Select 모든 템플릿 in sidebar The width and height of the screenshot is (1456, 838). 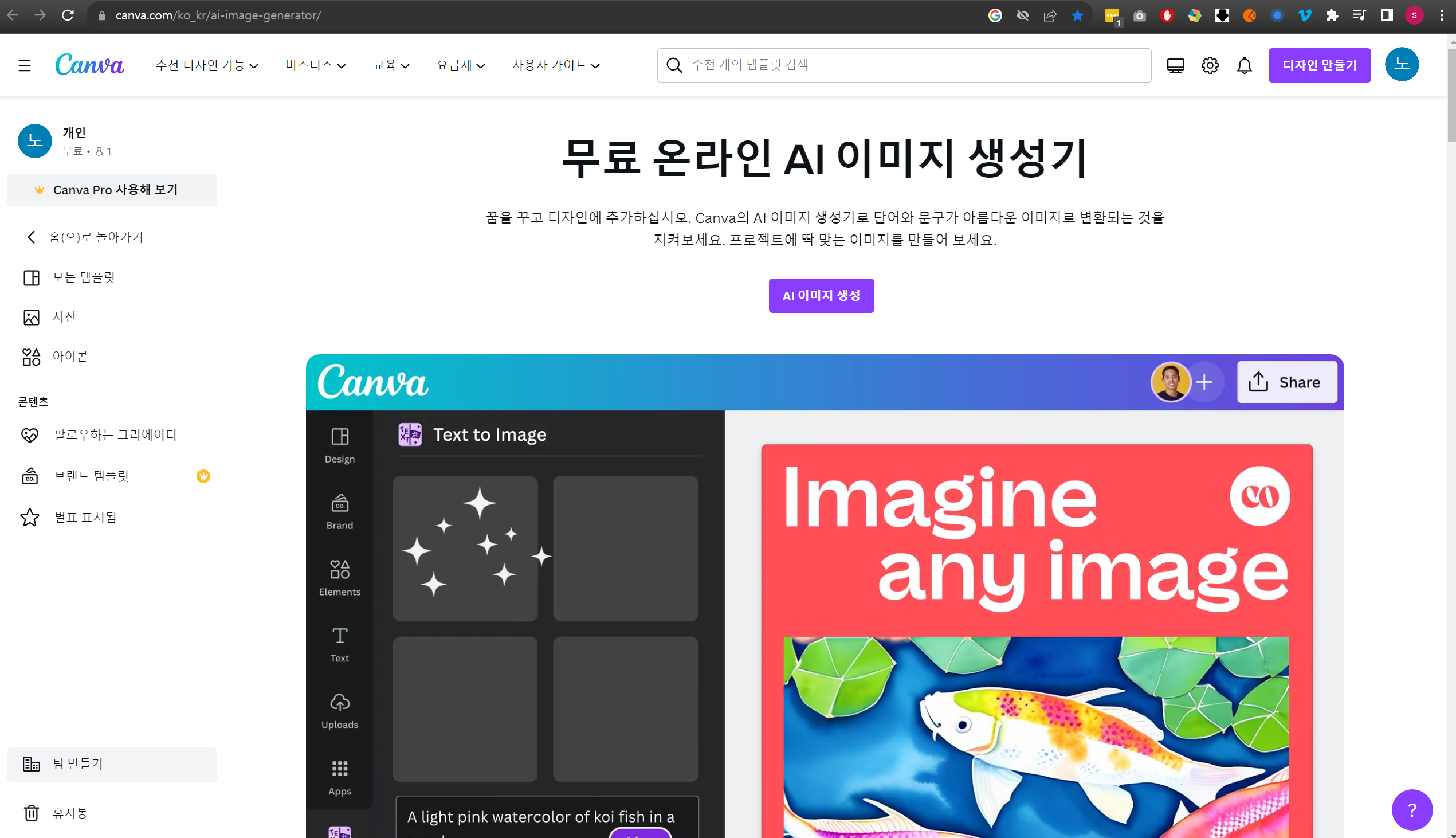click(84, 277)
